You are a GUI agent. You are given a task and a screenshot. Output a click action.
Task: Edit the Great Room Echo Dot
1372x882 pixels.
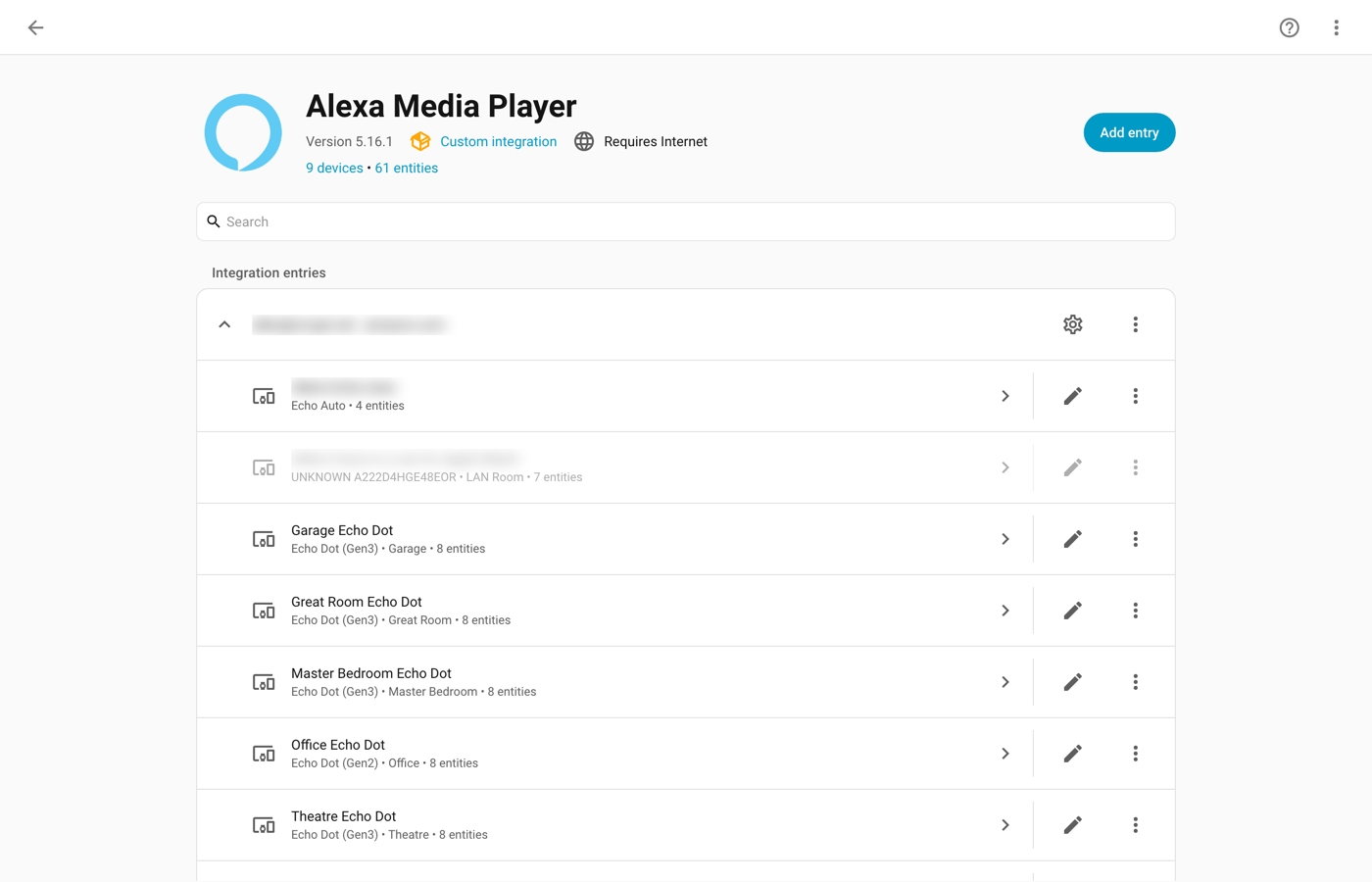click(1073, 611)
